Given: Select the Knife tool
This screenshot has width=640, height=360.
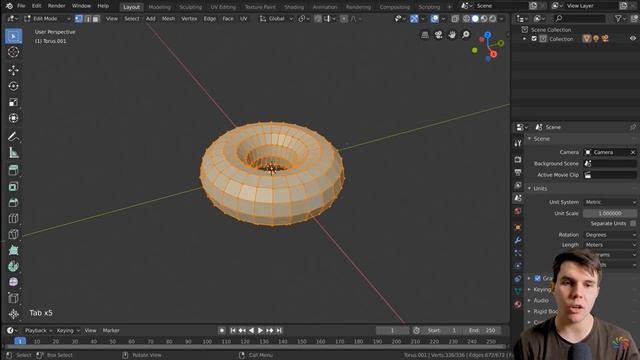Looking at the screenshot, I should click(x=13, y=234).
